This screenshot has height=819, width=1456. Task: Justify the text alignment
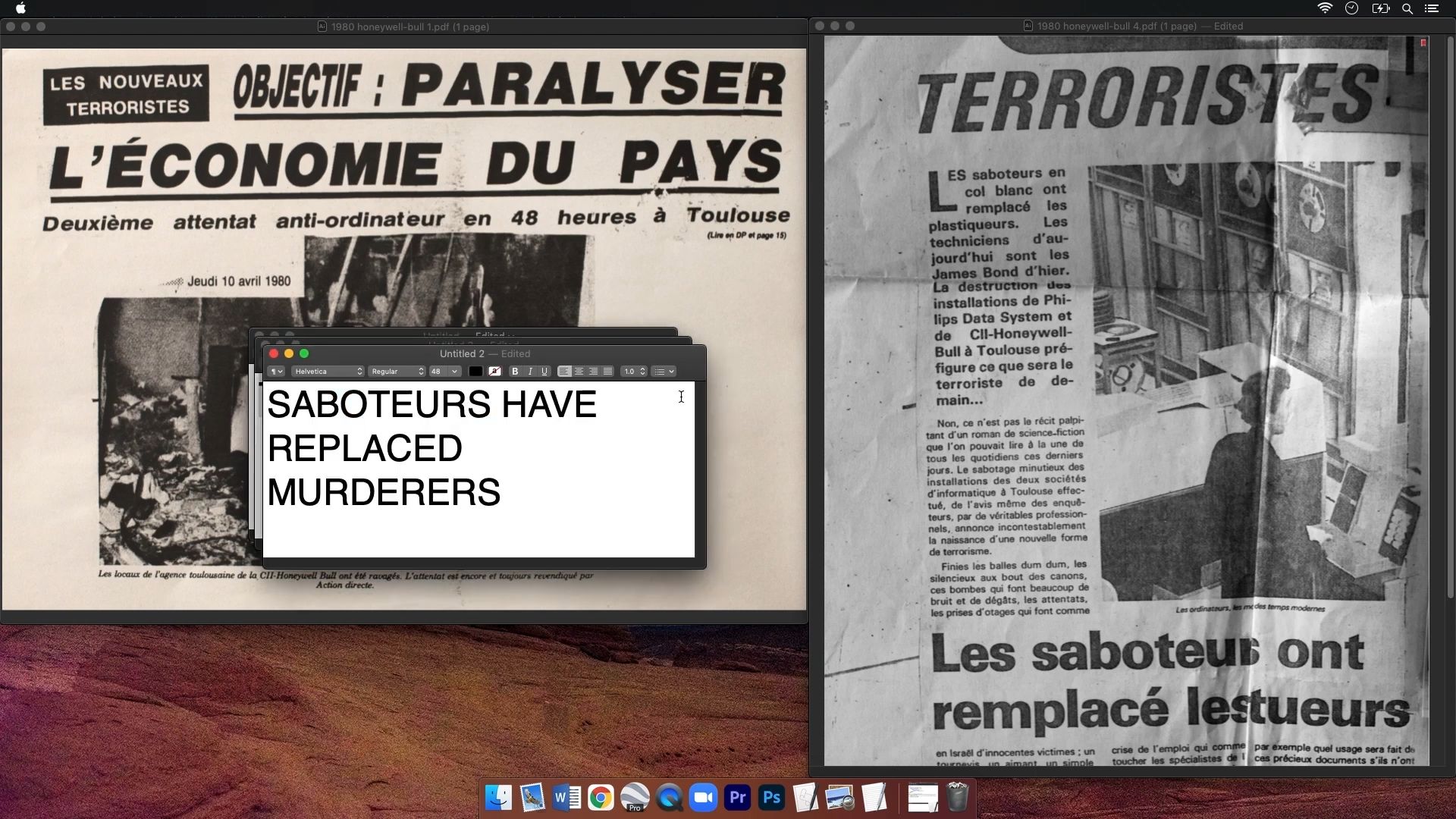pyautogui.click(x=608, y=372)
